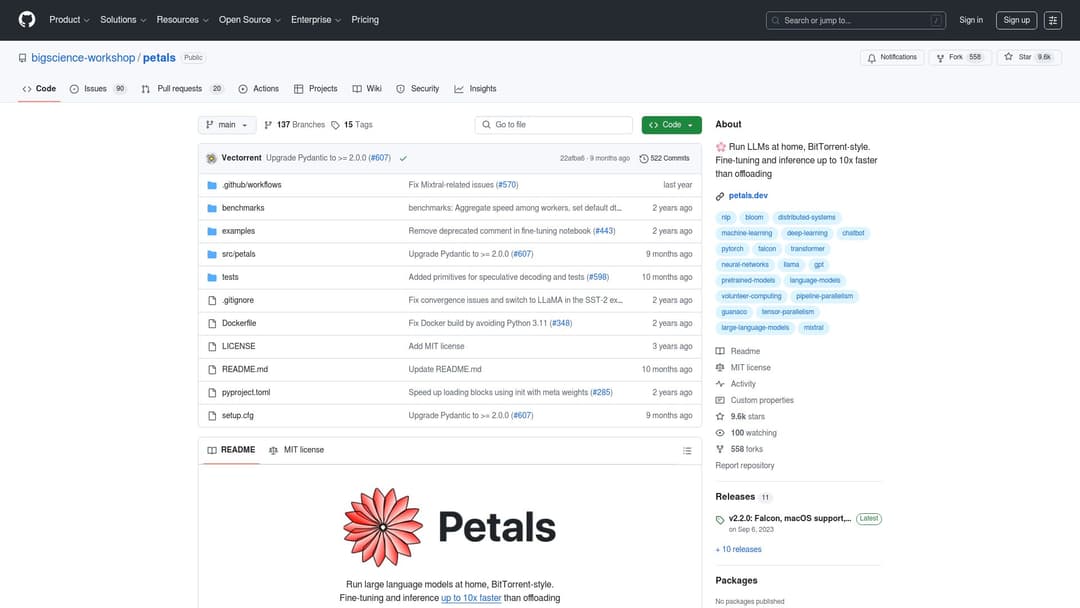The width and height of the screenshot is (1080, 608).
Task: Open the command palette icon in header
Action: 1052,21
